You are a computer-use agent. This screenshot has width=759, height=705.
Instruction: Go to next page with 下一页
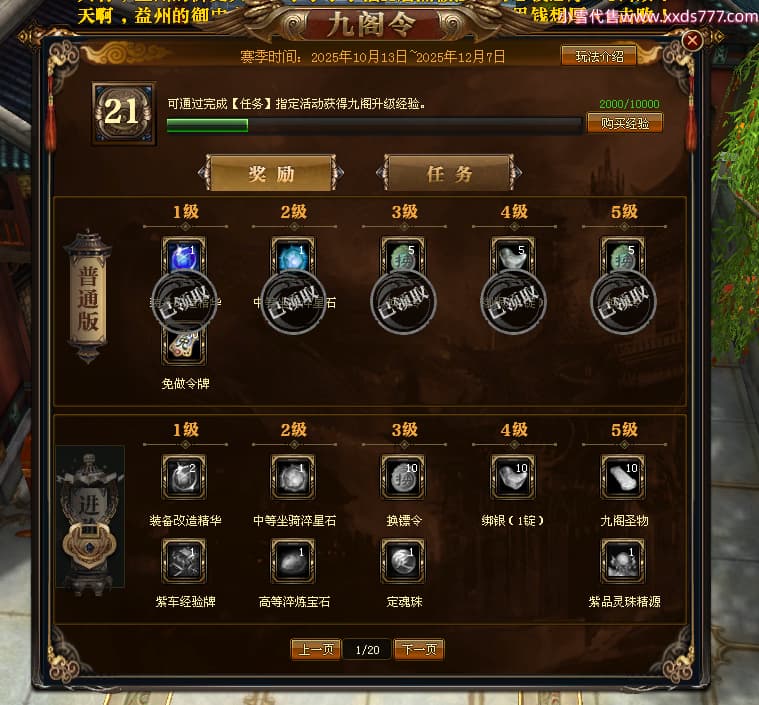(x=419, y=649)
